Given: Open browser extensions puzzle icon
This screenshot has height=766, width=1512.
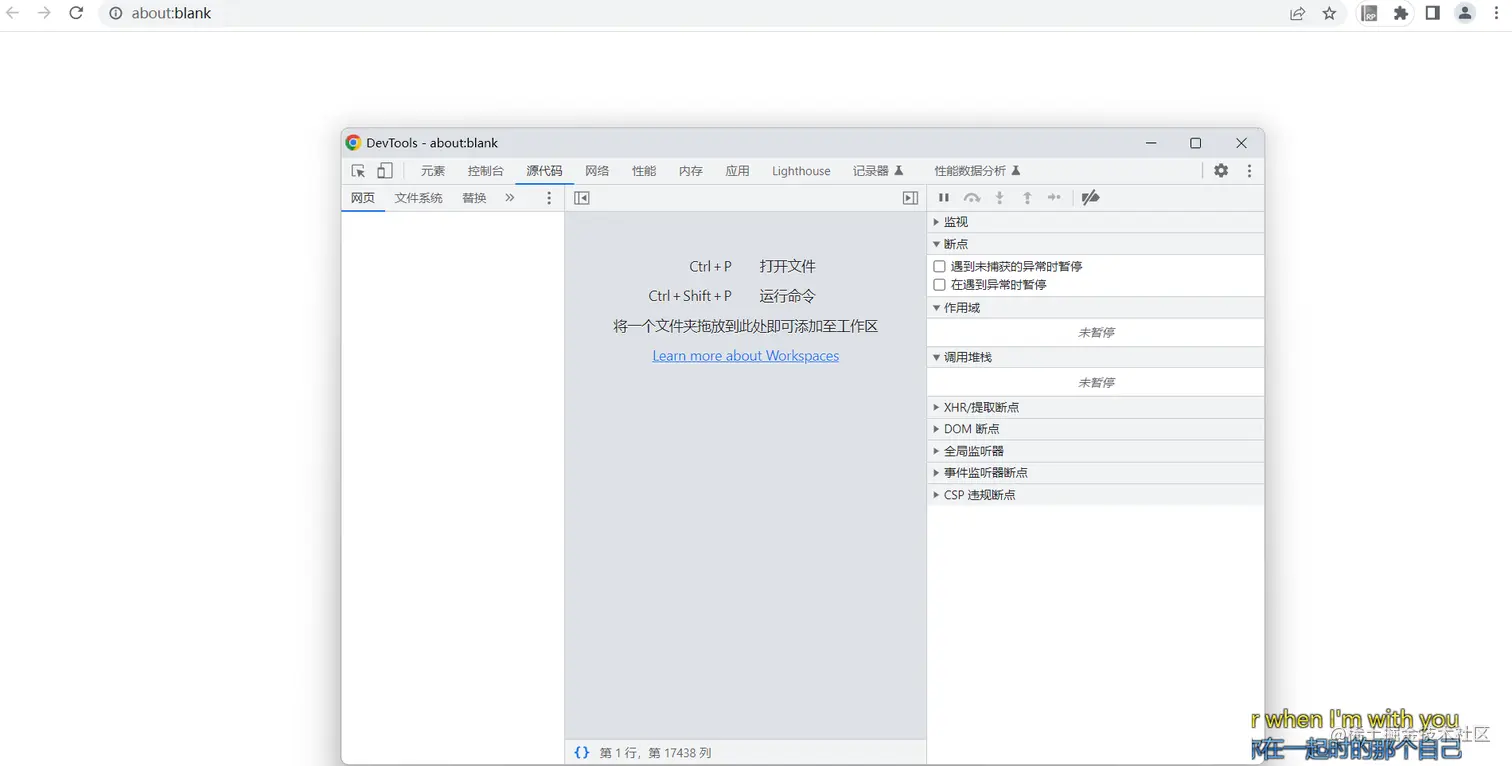Looking at the screenshot, I should (1401, 14).
